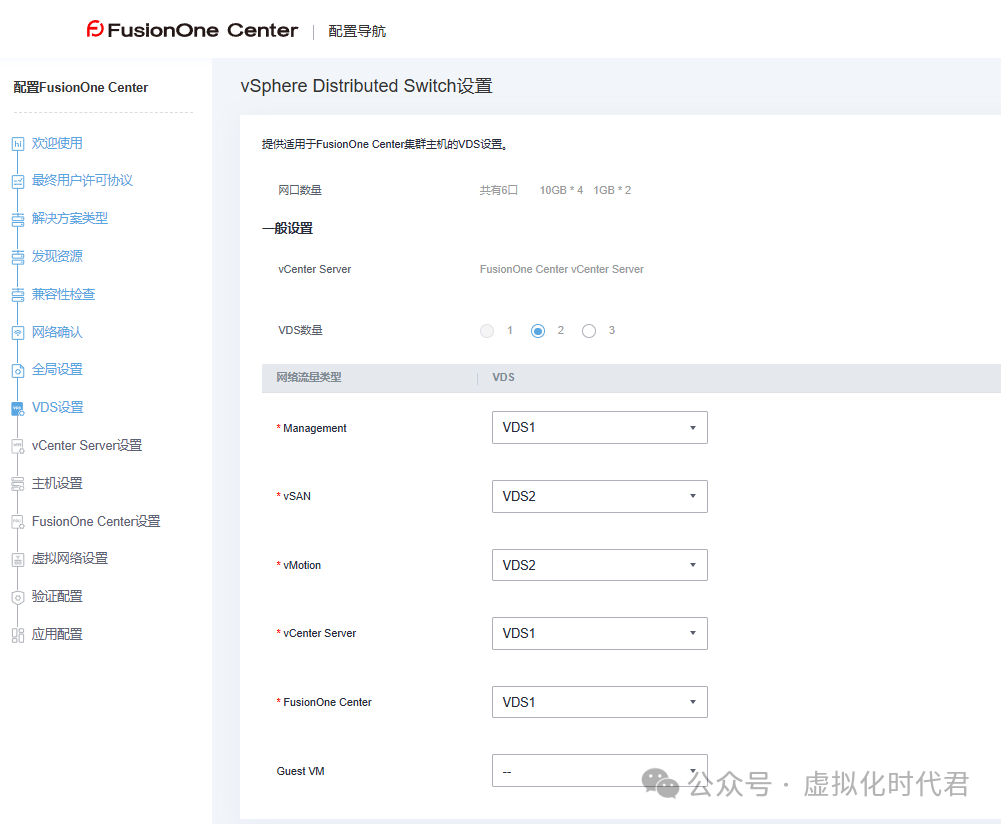1001x824 pixels.
Task: Open the vSAN VDS dropdown
Action: tap(599, 497)
